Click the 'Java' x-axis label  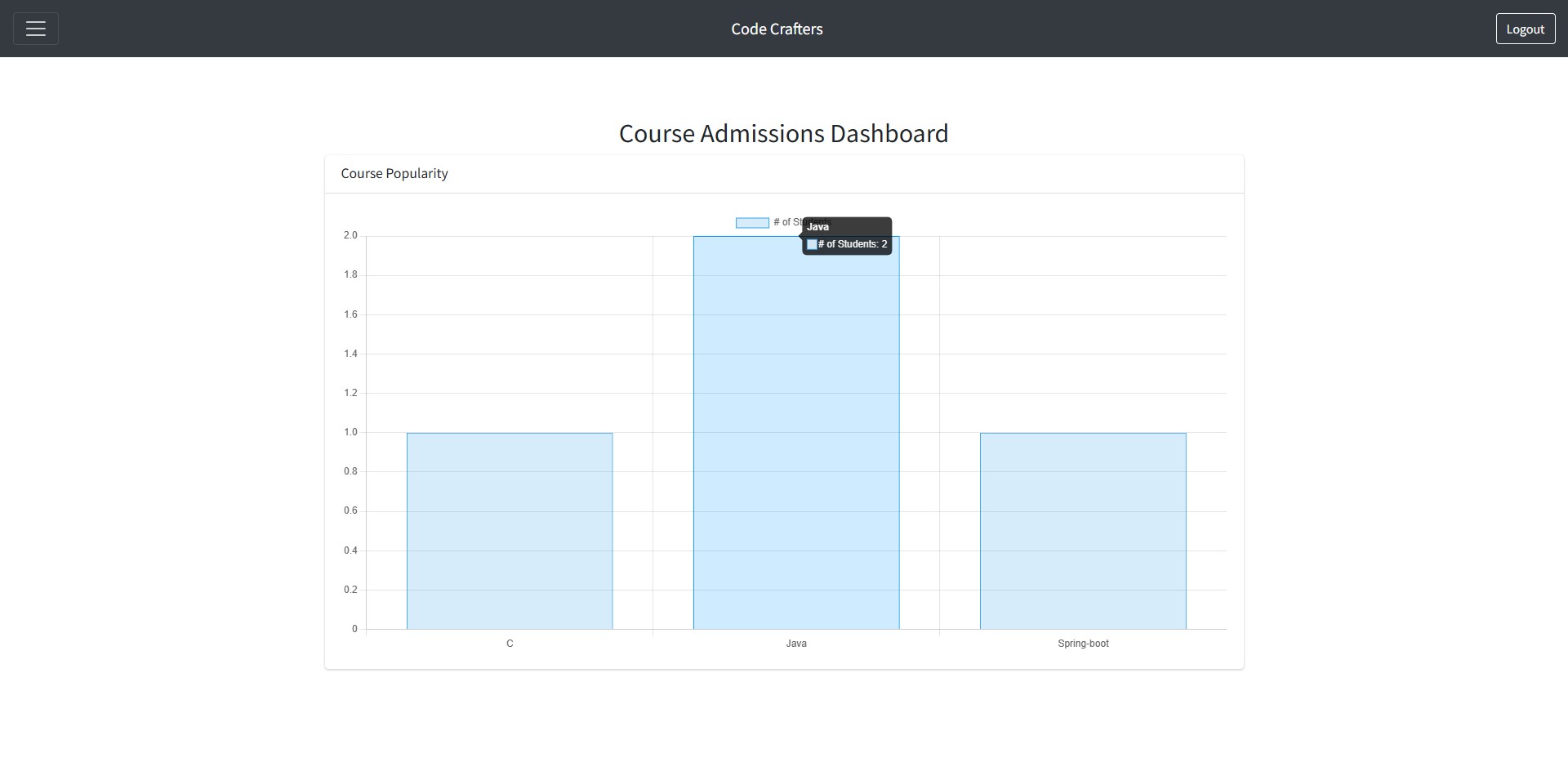[796, 644]
